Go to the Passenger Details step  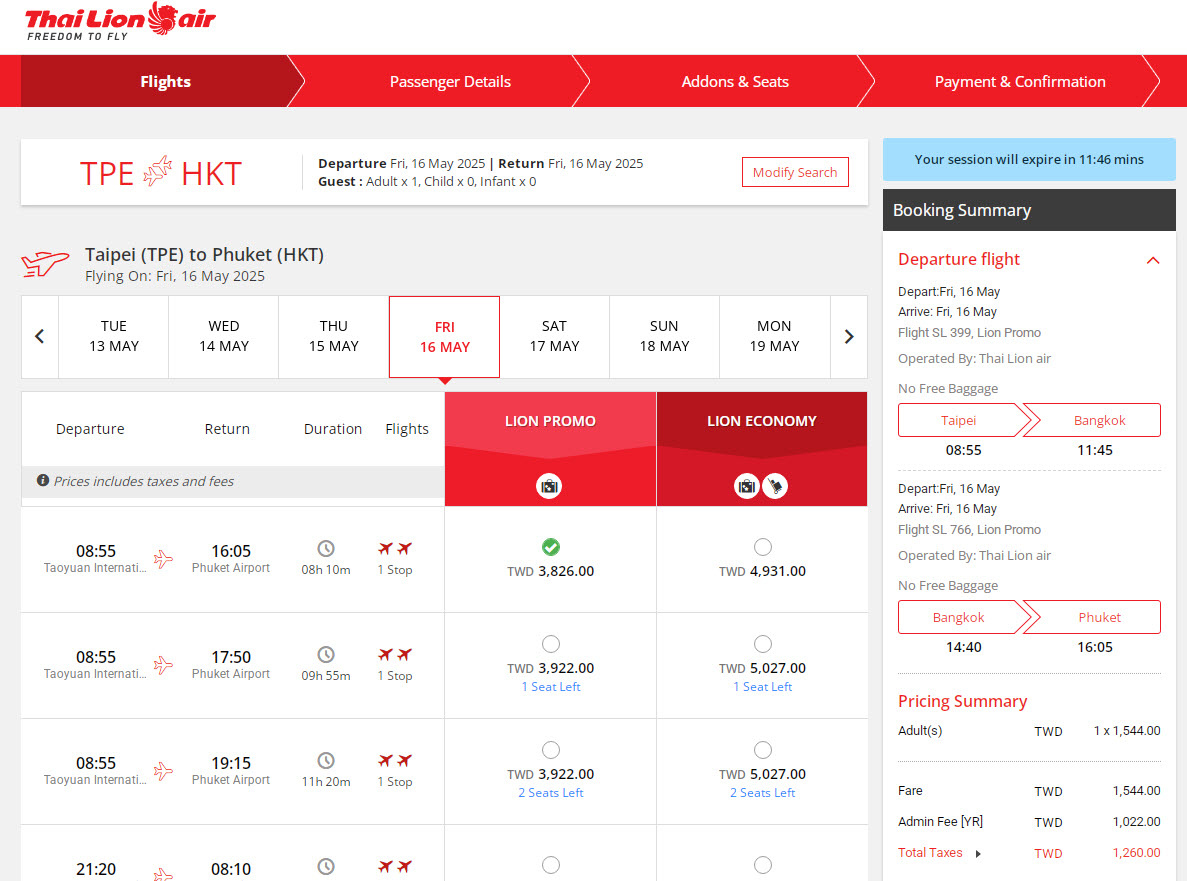[x=450, y=81]
